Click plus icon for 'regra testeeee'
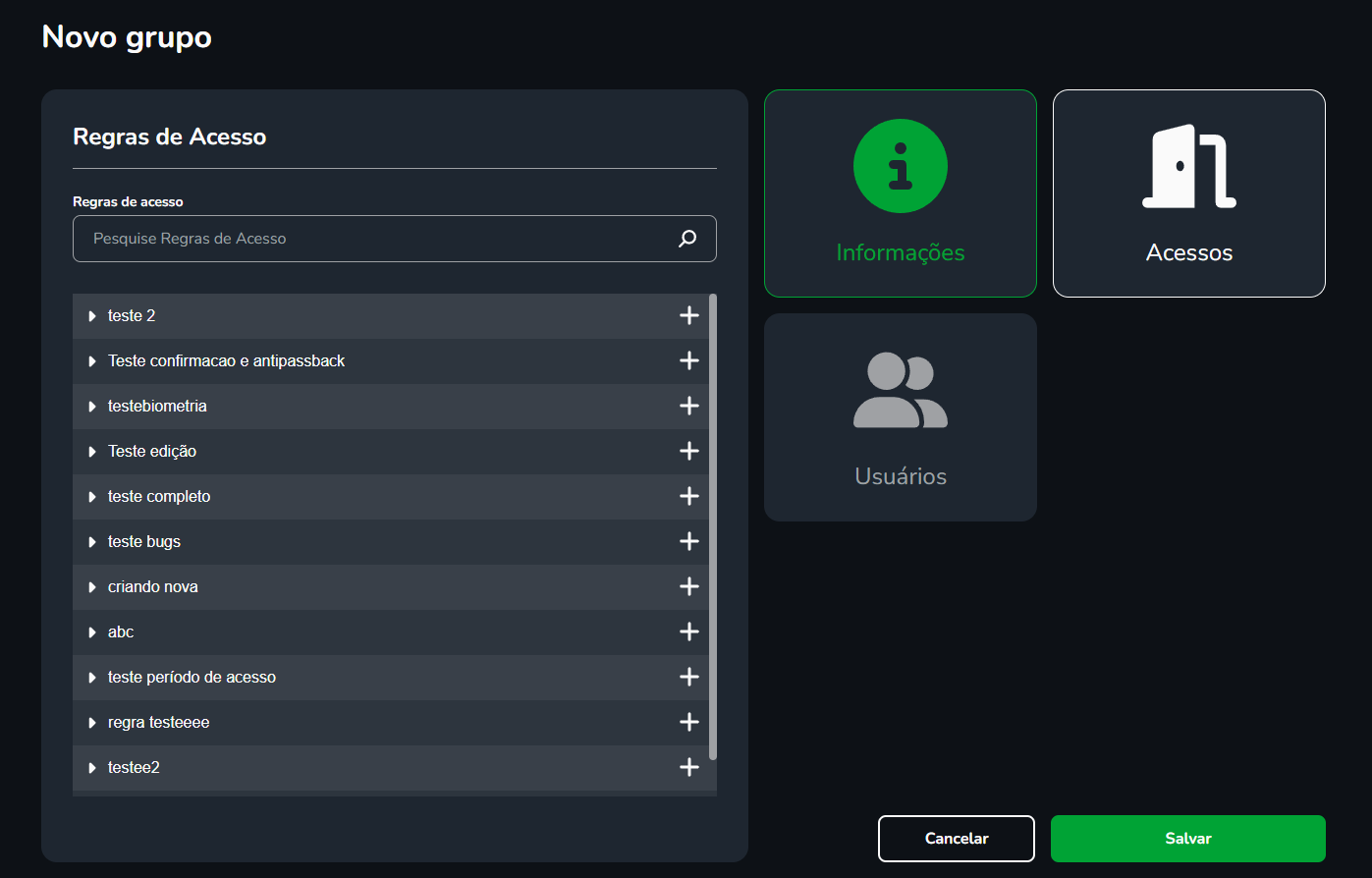 pos(689,722)
